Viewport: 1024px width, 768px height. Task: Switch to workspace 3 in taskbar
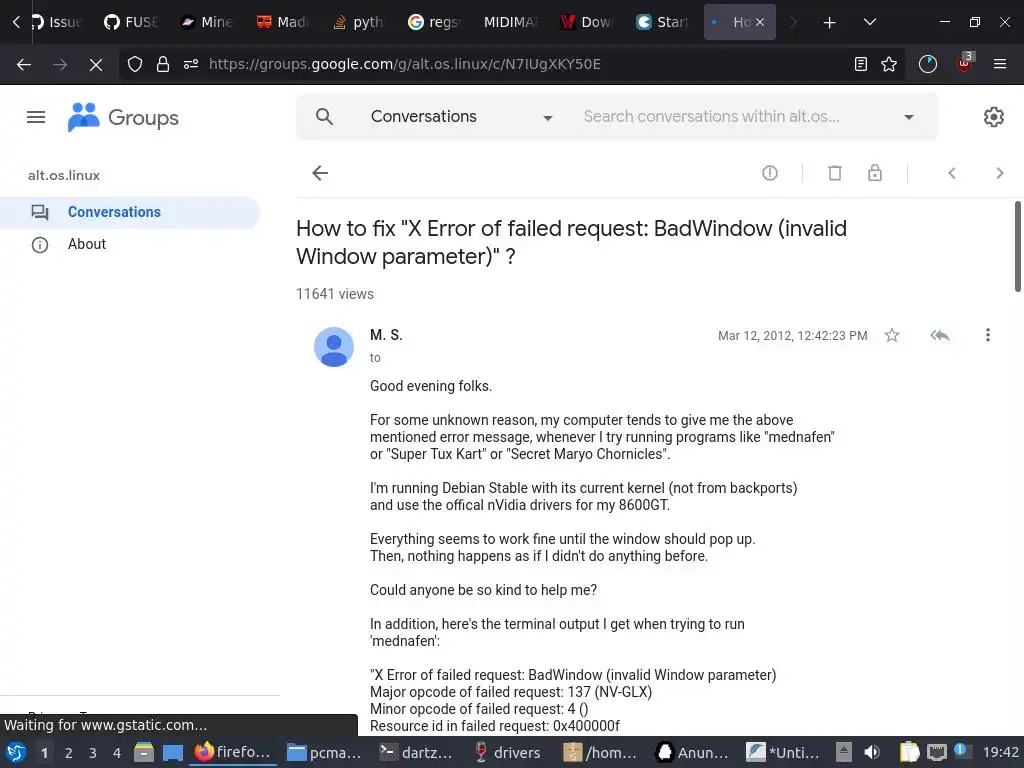click(x=93, y=753)
